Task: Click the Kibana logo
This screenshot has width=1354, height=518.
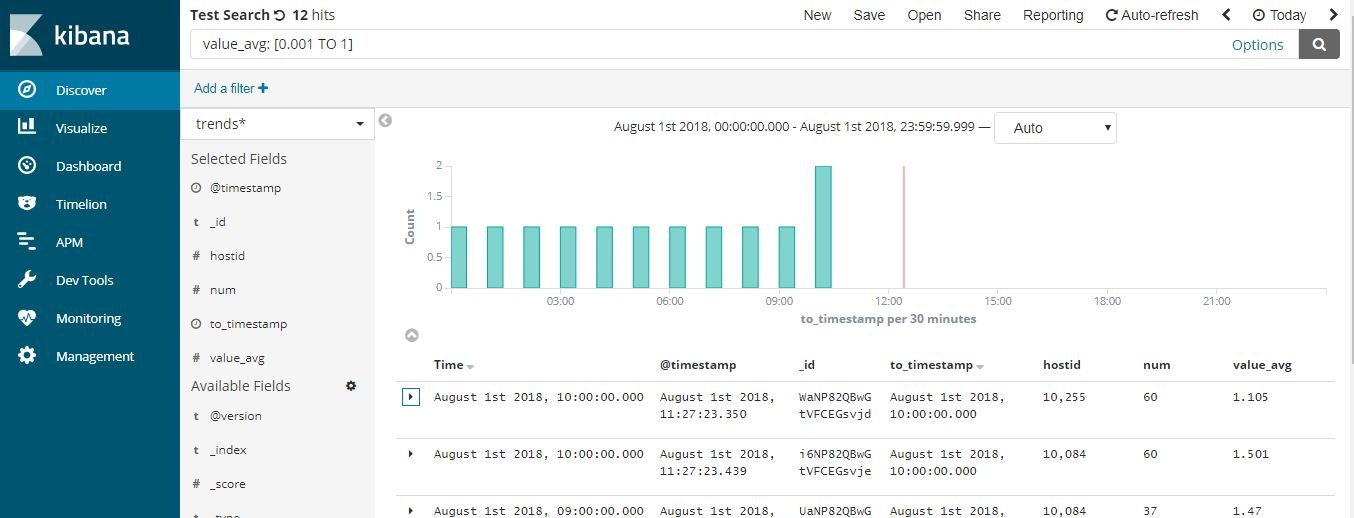Action: point(70,35)
